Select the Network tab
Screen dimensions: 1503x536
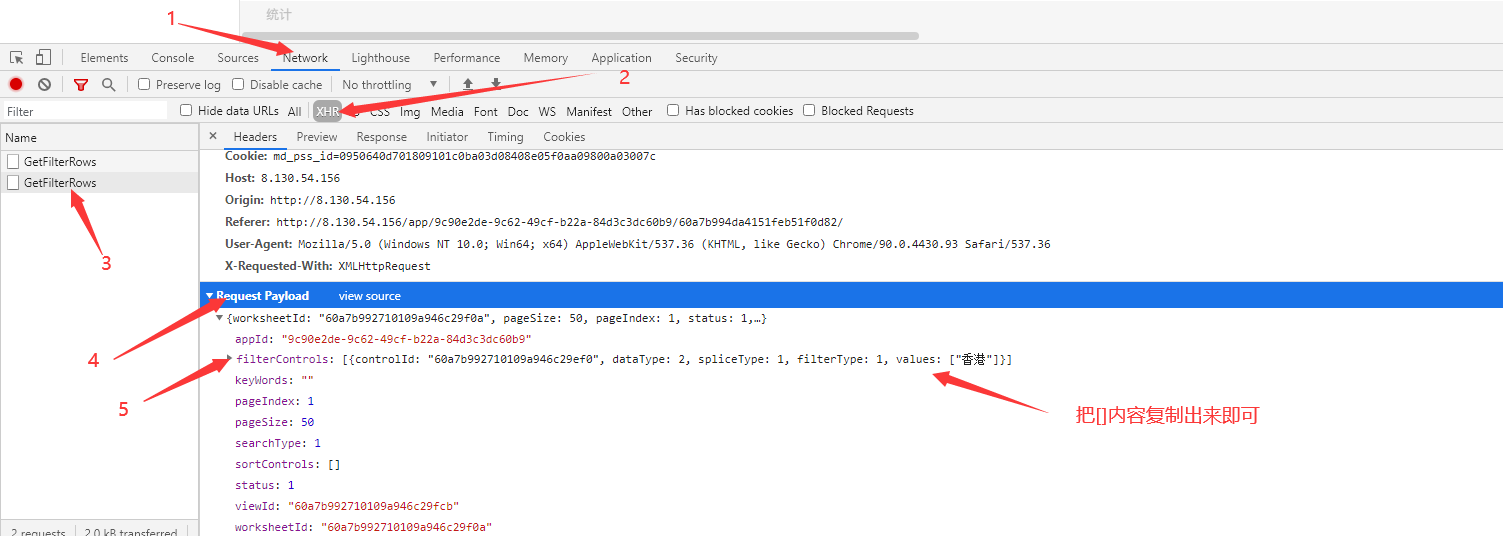pyautogui.click(x=305, y=58)
